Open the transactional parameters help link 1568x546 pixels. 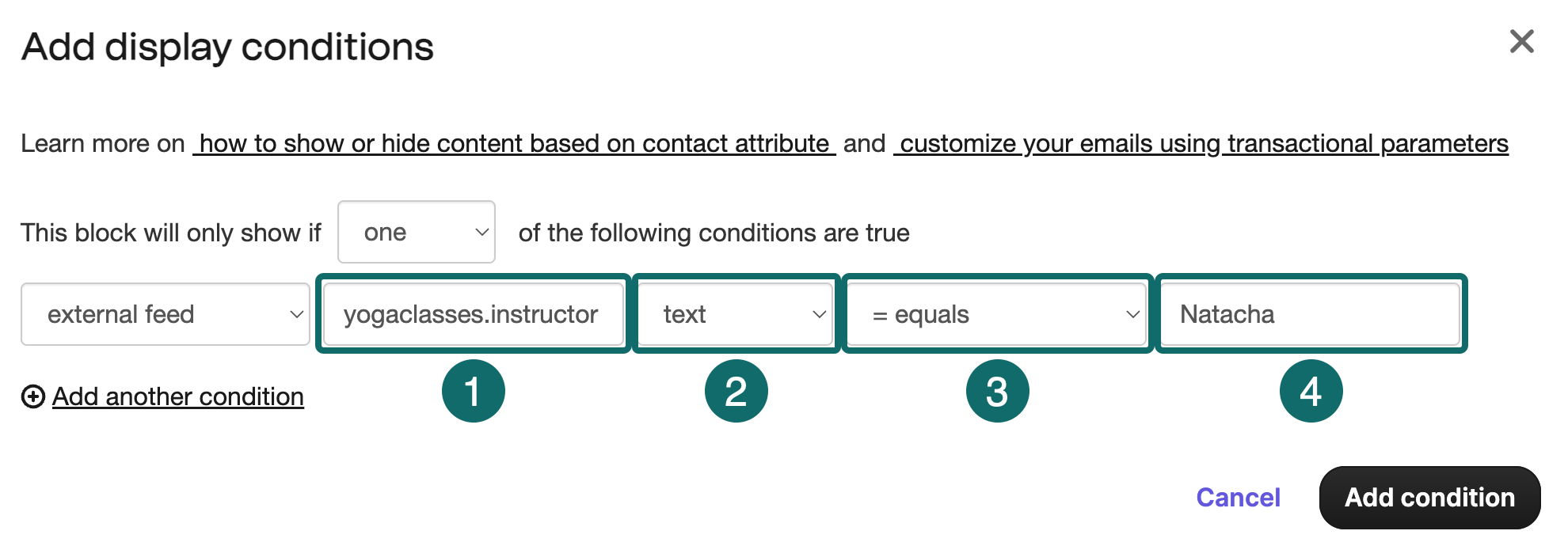click(x=1201, y=143)
